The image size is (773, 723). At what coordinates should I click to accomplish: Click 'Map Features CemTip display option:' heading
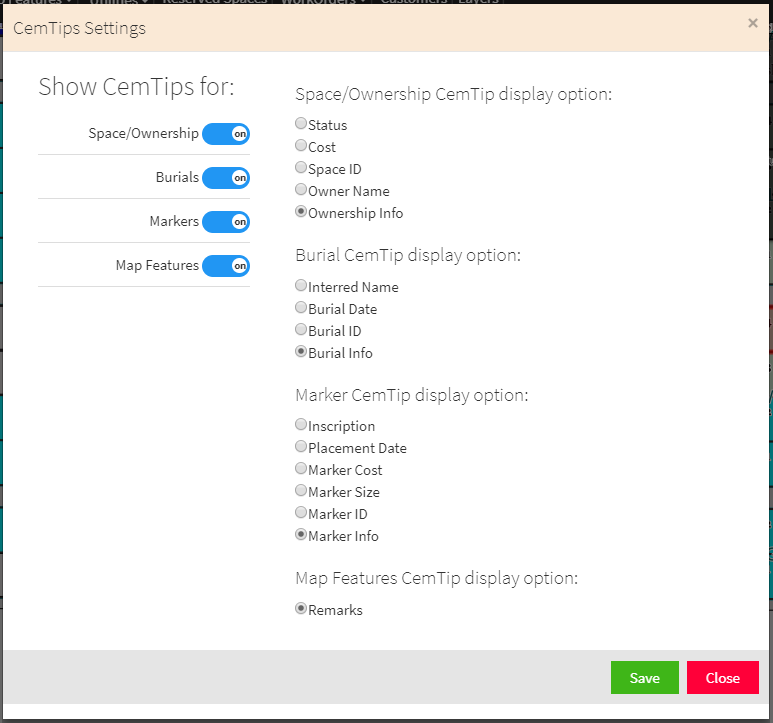[436, 578]
